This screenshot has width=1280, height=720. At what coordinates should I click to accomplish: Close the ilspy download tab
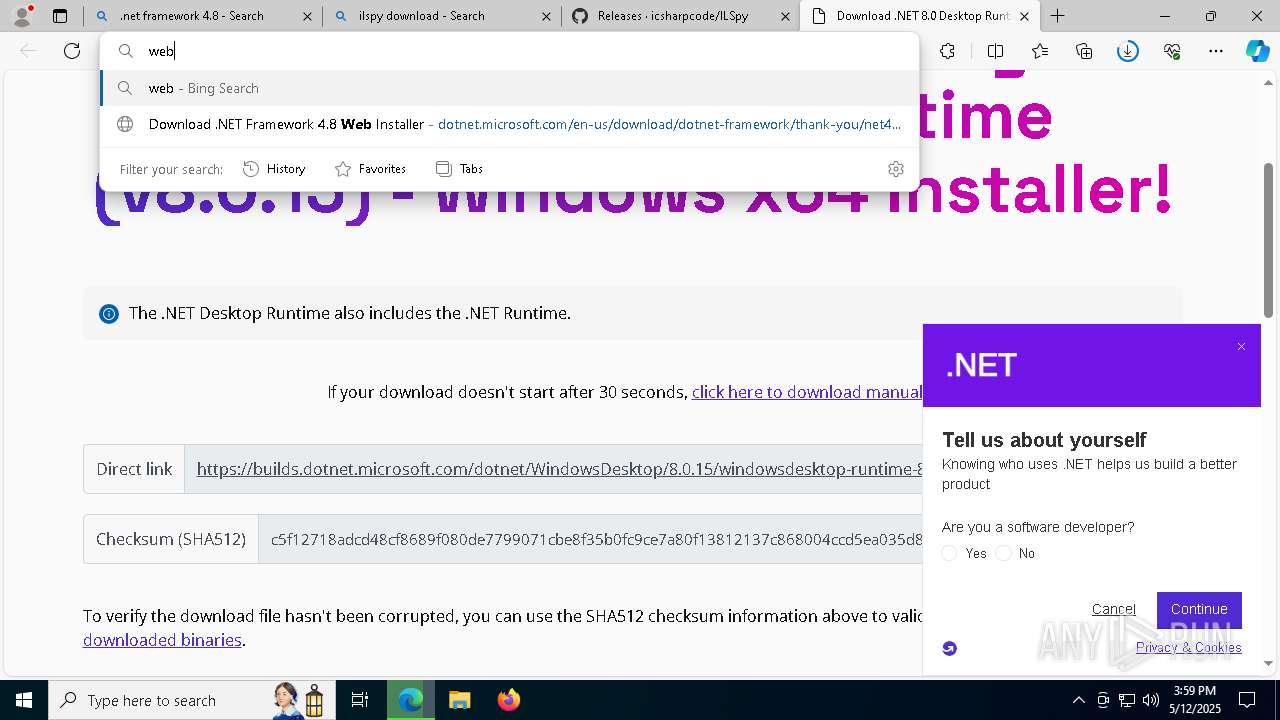click(546, 16)
